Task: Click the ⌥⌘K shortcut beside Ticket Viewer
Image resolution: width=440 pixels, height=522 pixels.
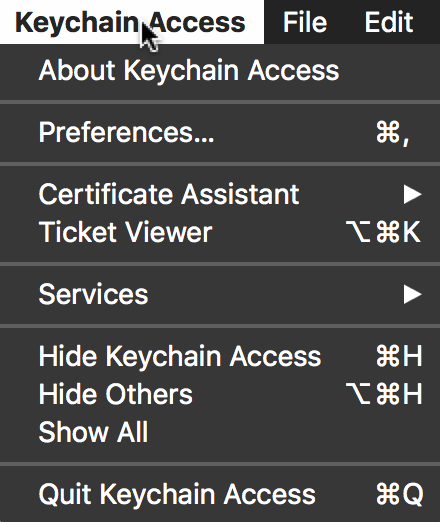Action: pyautogui.click(x=383, y=232)
